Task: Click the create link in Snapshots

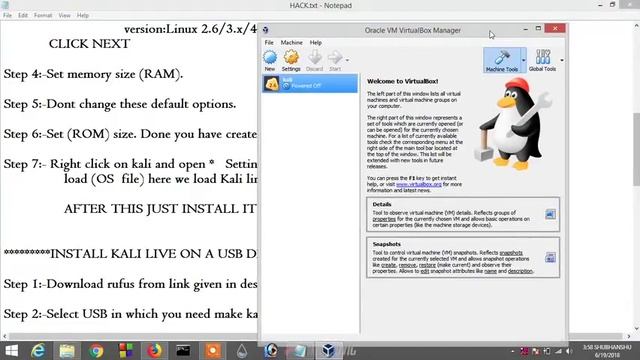Action: click(389, 265)
